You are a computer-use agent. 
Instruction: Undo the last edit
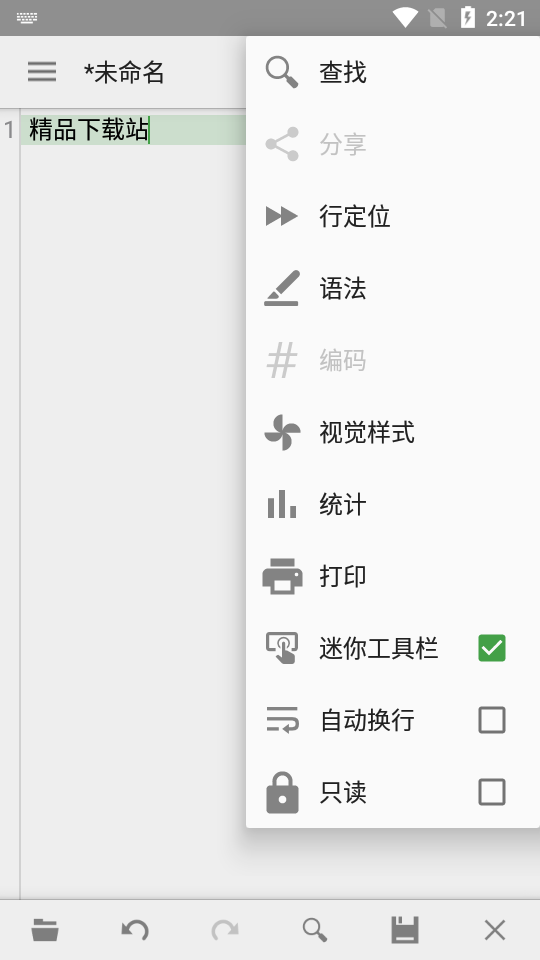coord(135,931)
